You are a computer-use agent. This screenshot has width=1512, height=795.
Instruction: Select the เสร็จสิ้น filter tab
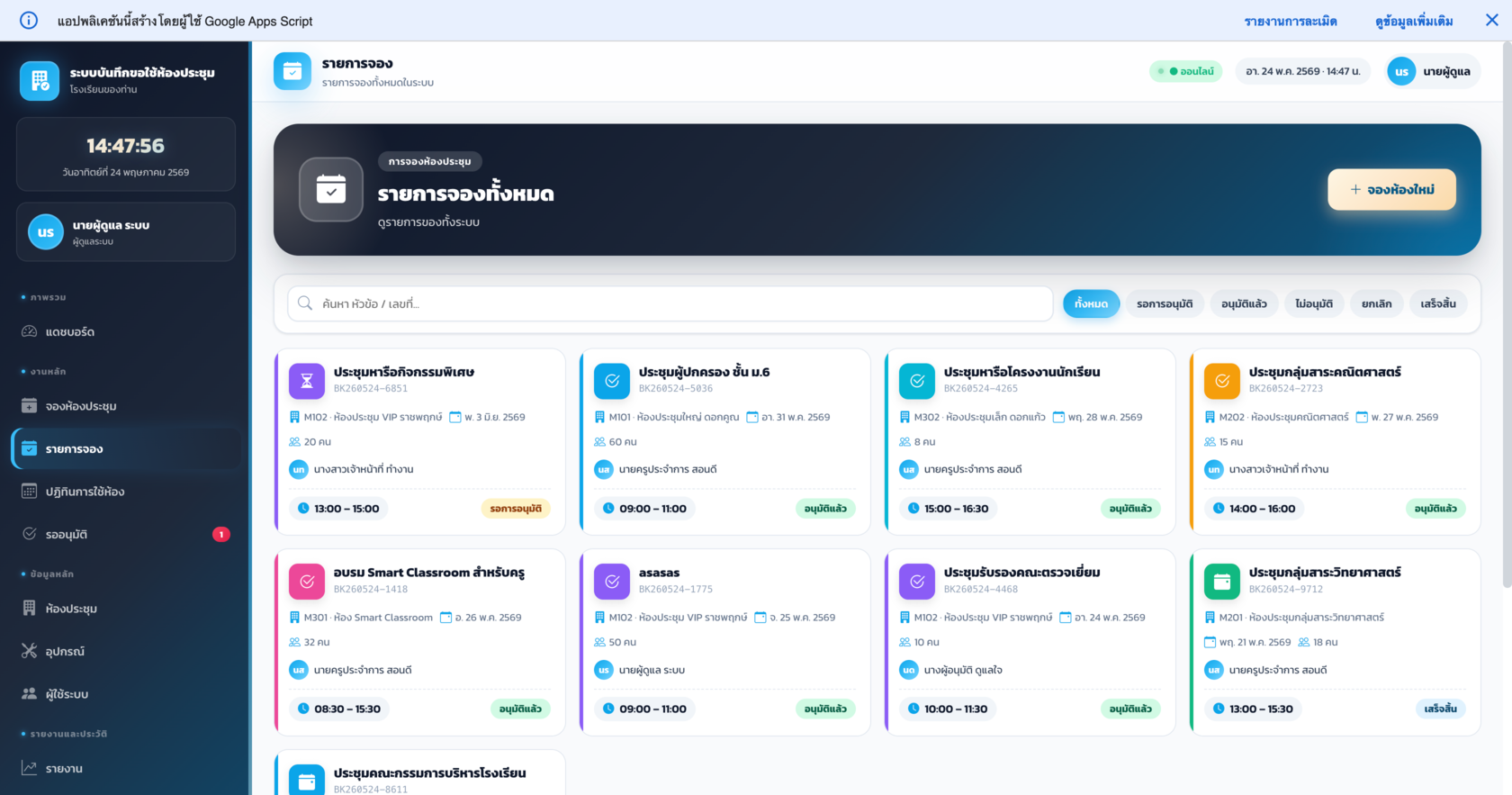click(x=1438, y=303)
